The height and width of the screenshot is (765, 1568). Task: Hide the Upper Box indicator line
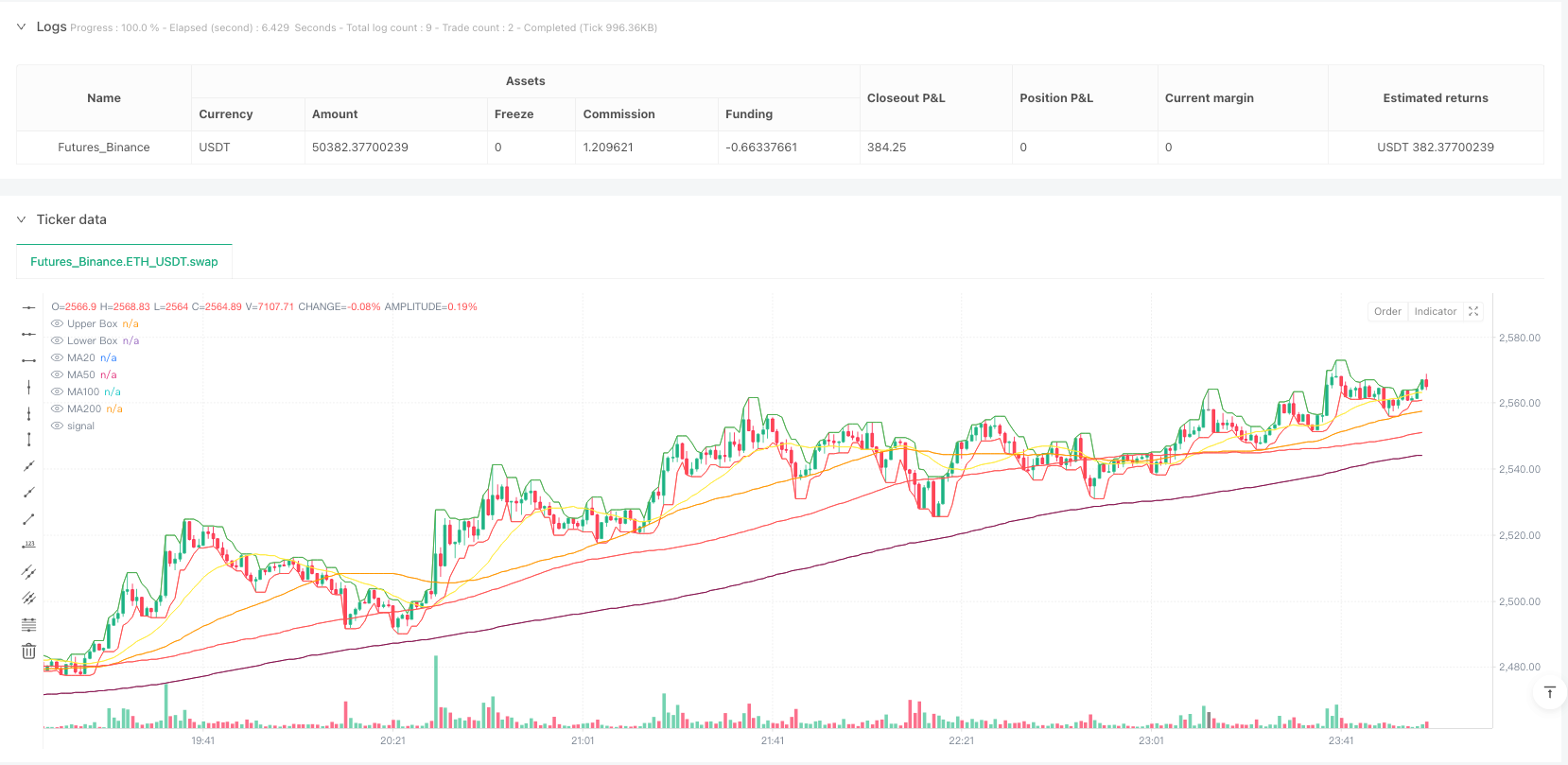(58, 324)
